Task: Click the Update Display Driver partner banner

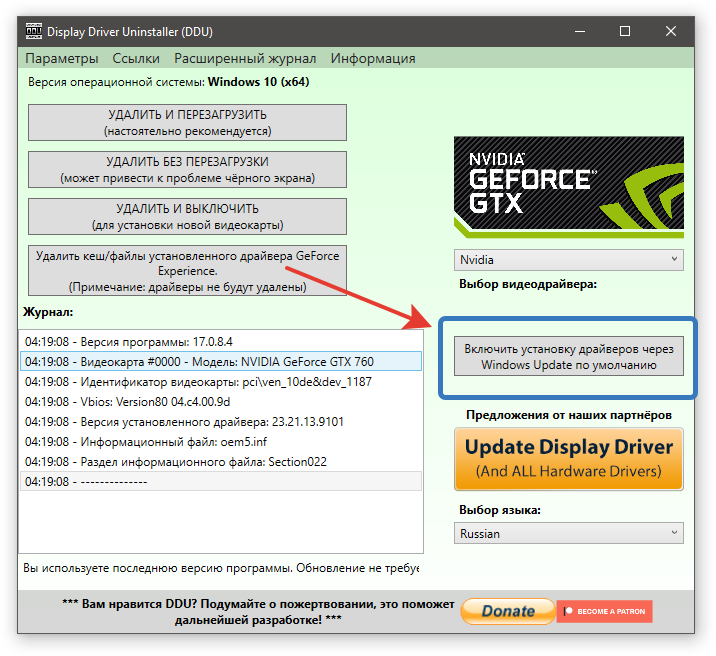Action: [x=569, y=459]
